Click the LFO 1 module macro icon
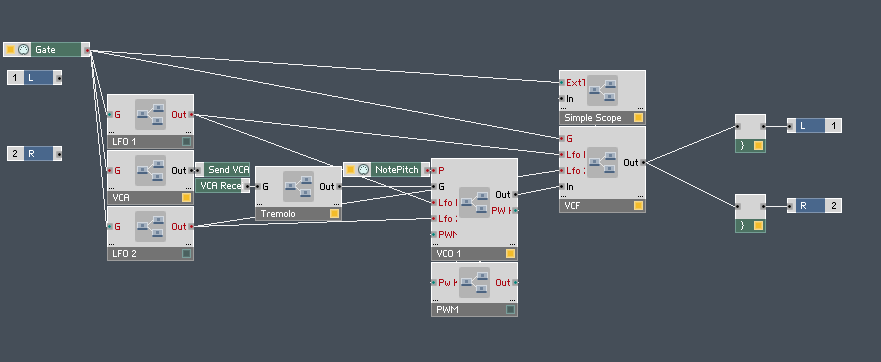The image size is (881, 362). tap(150, 115)
